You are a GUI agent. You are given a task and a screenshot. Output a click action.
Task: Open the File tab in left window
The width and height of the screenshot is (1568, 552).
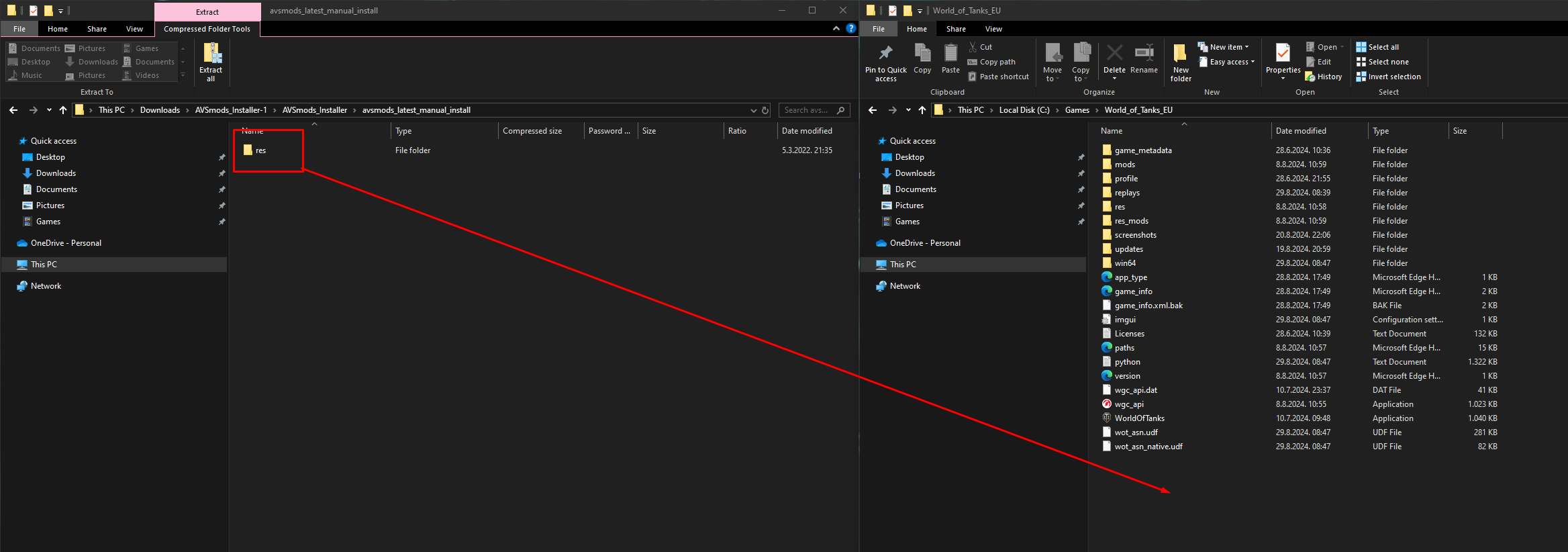click(19, 29)
